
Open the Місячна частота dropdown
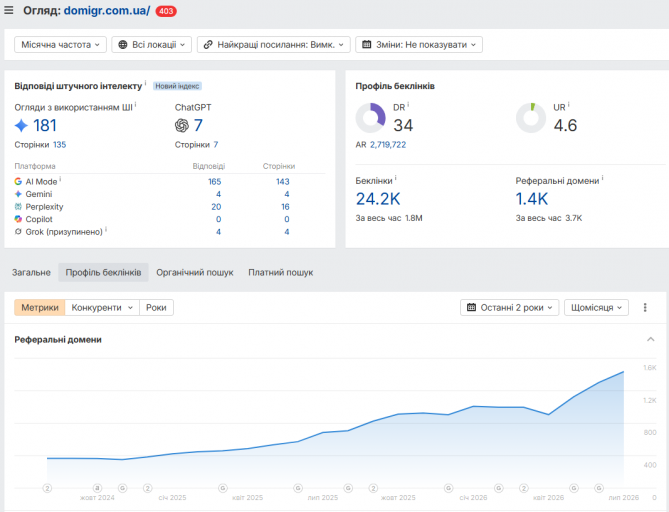click(60, 44)
